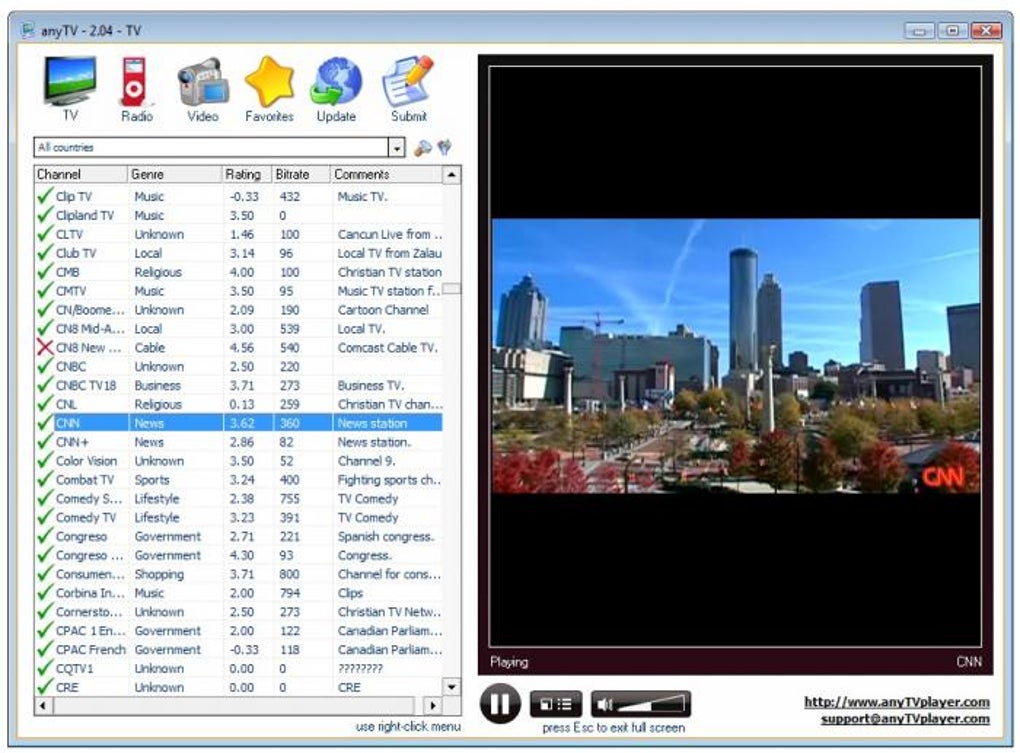This screenshot has height=753, width=1020.
Task: Click the 4.56 rating of CN8 New
Action: (241, 348)
